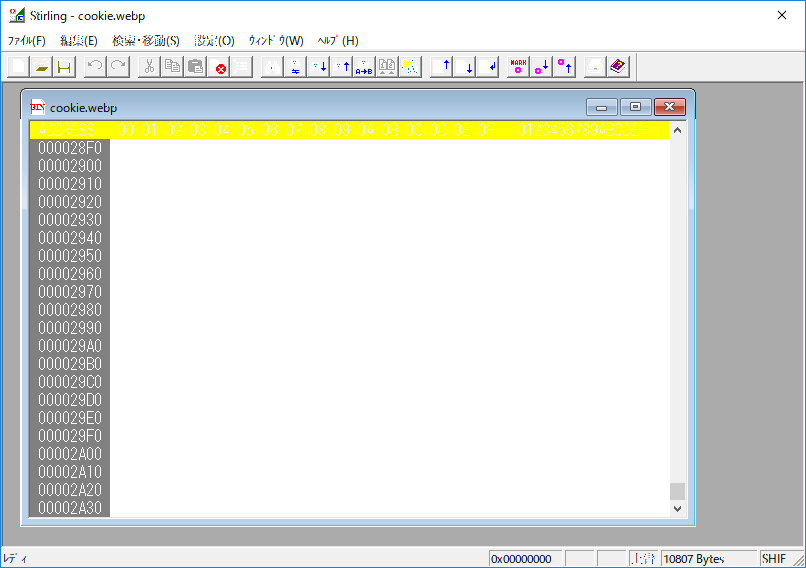Click the select-all list icon
This screenshot has height=568, width=806.
(x=241, y=67)
